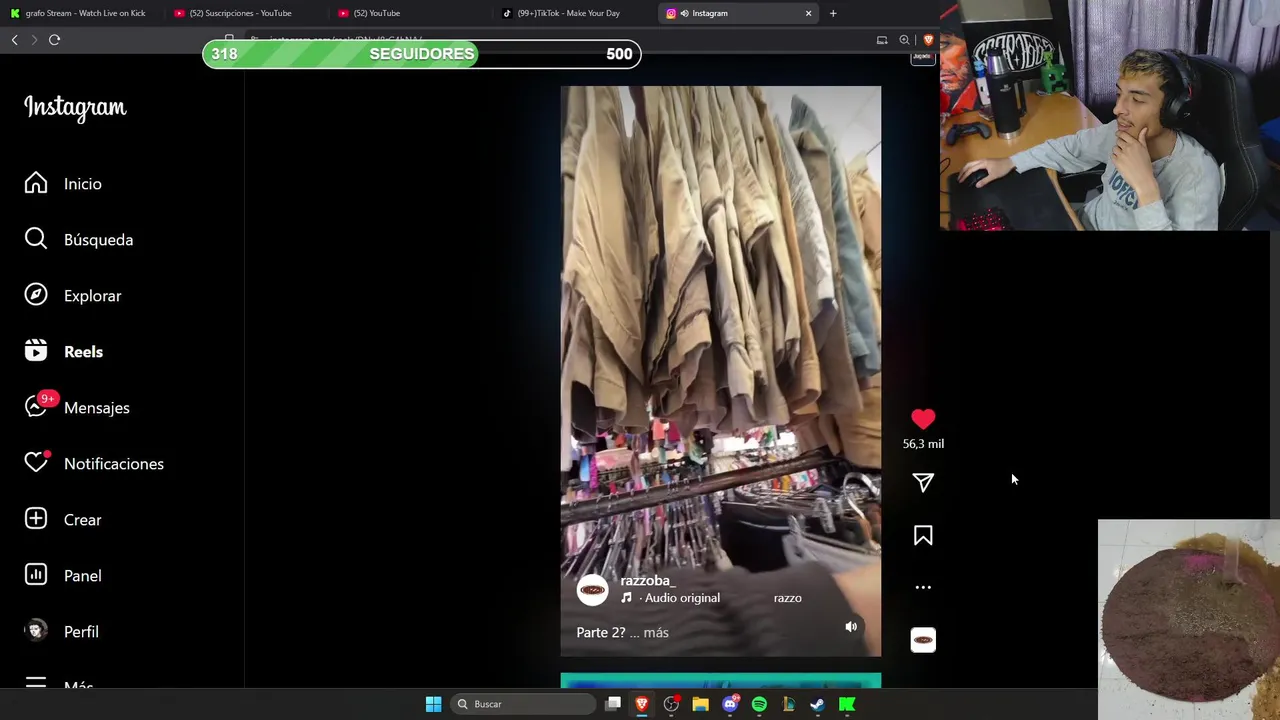
Task: Open Discord from taskbar
Action: tap(730, 704)
